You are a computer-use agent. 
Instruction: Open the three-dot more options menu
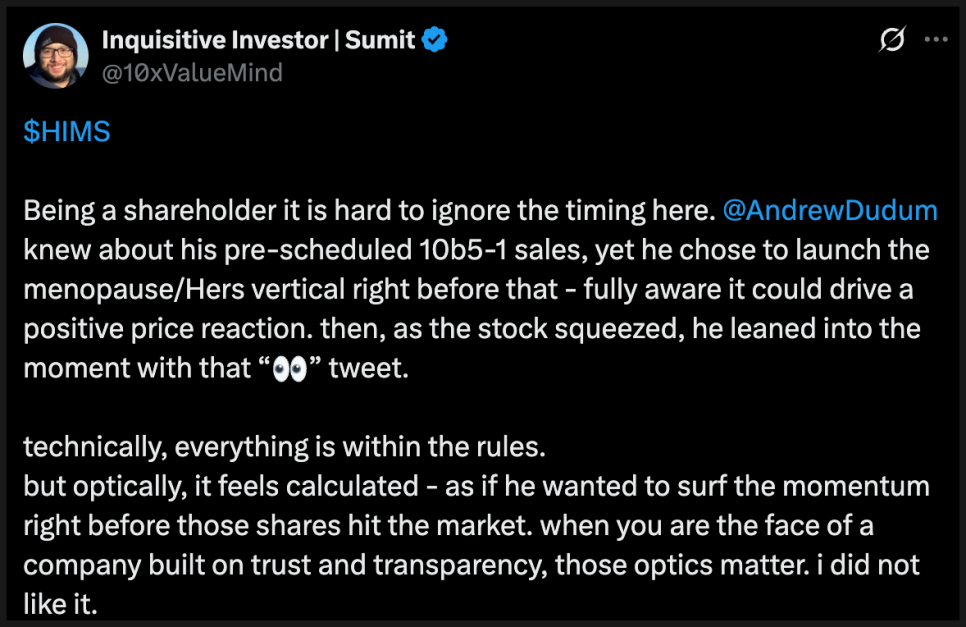coord(935,41)
